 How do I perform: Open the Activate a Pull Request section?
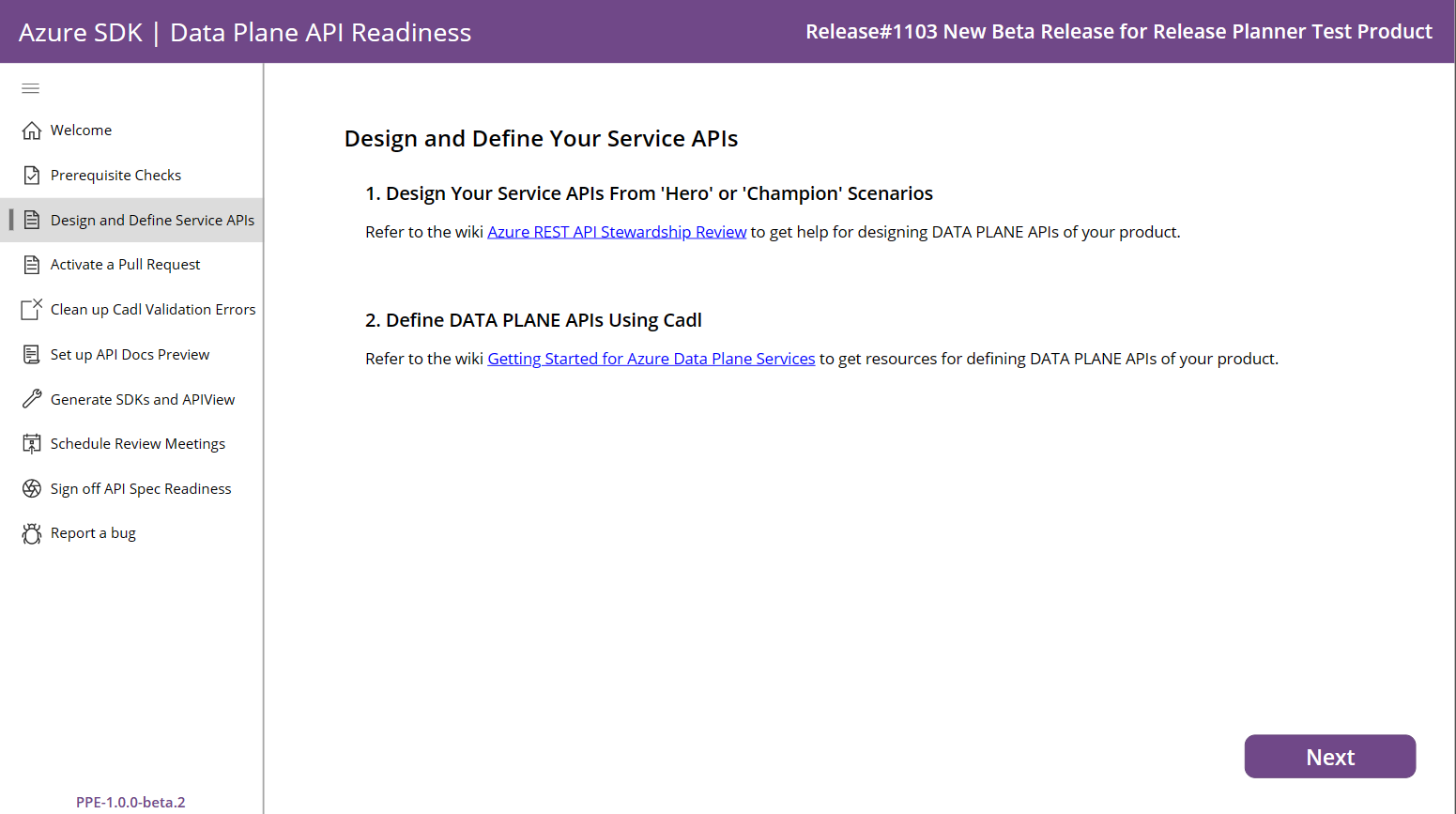[x=125, y=264]
